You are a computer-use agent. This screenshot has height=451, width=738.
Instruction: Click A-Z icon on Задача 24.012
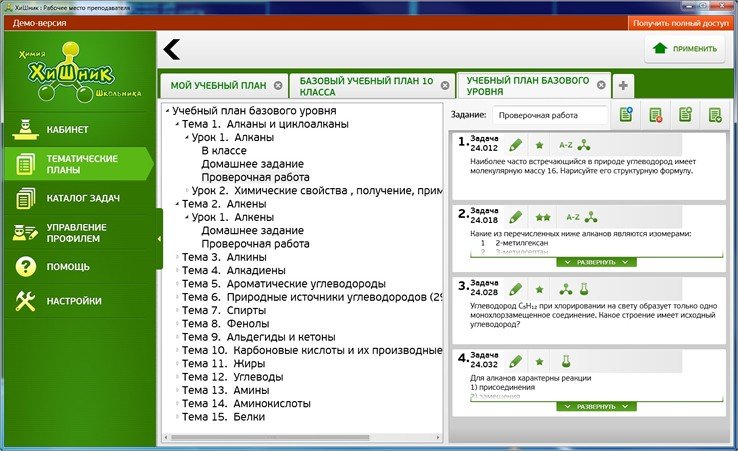pyautogui.click(x=566, y=145)
